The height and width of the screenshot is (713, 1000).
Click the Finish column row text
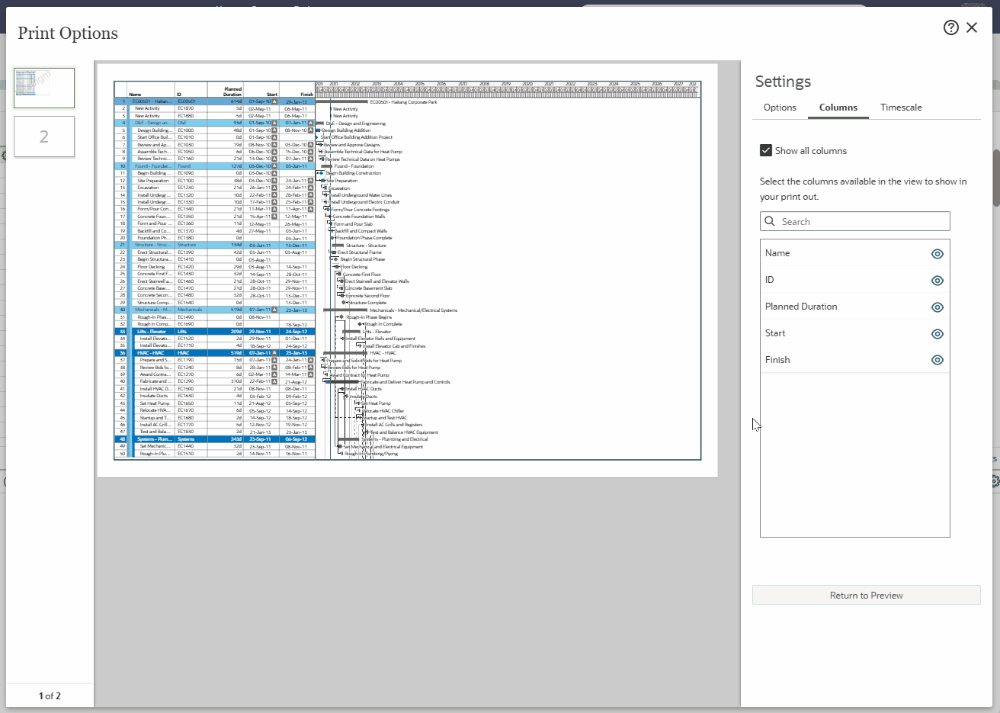(777, 360)
